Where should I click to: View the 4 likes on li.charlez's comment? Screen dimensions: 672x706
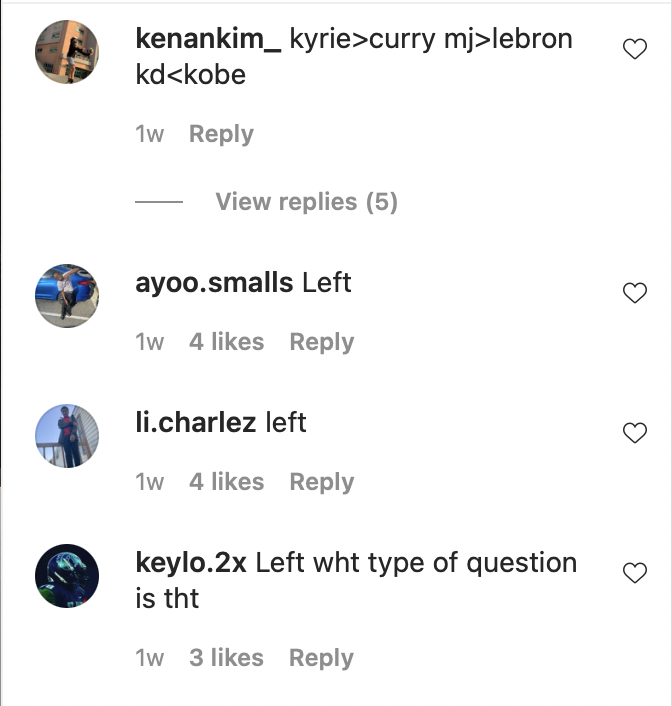pos(226,482)
